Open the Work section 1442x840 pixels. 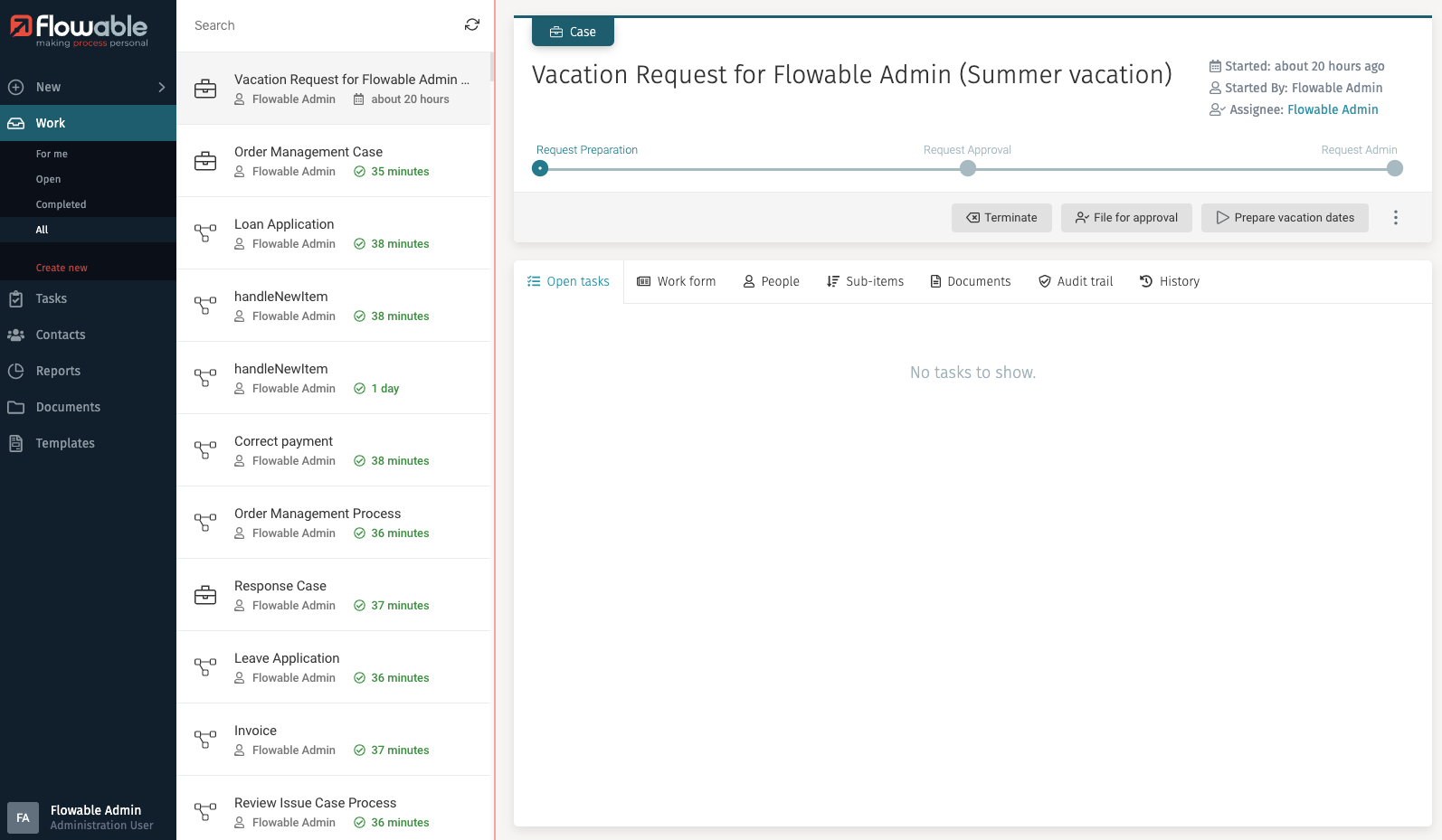[88, 123]
